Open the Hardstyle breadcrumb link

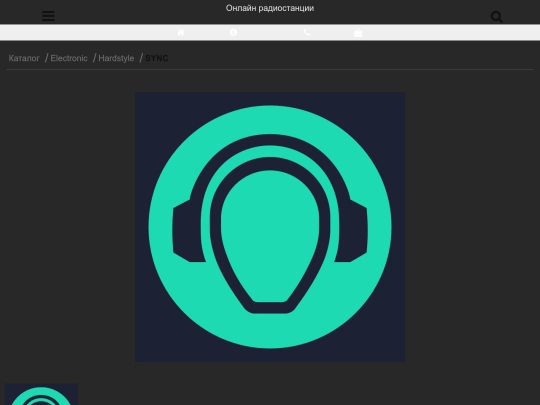[116, 58]
